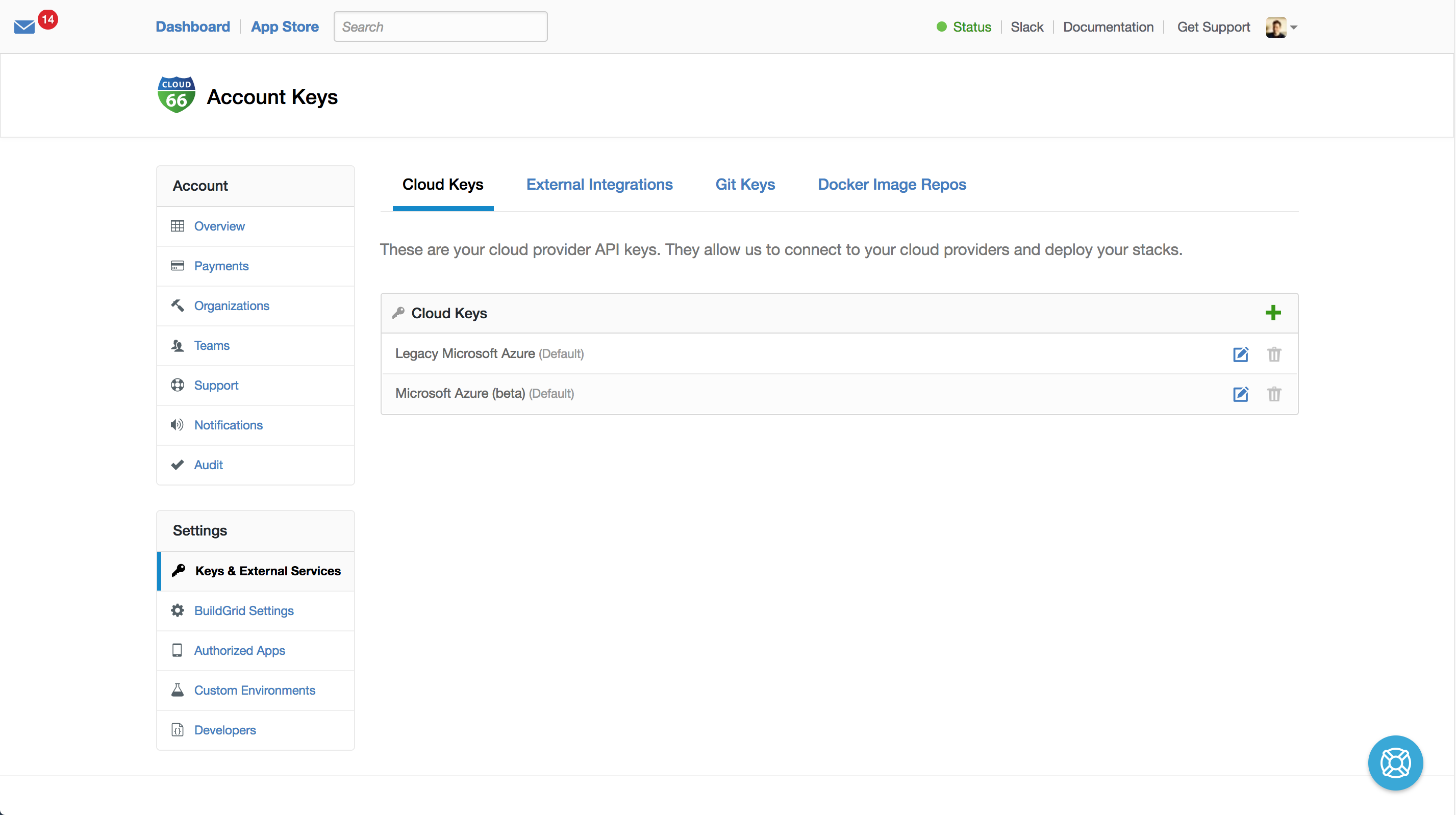Switch to the External Integrations tab
The width and height of the screenshot is (1456, 815).
[x=599, y=184]
